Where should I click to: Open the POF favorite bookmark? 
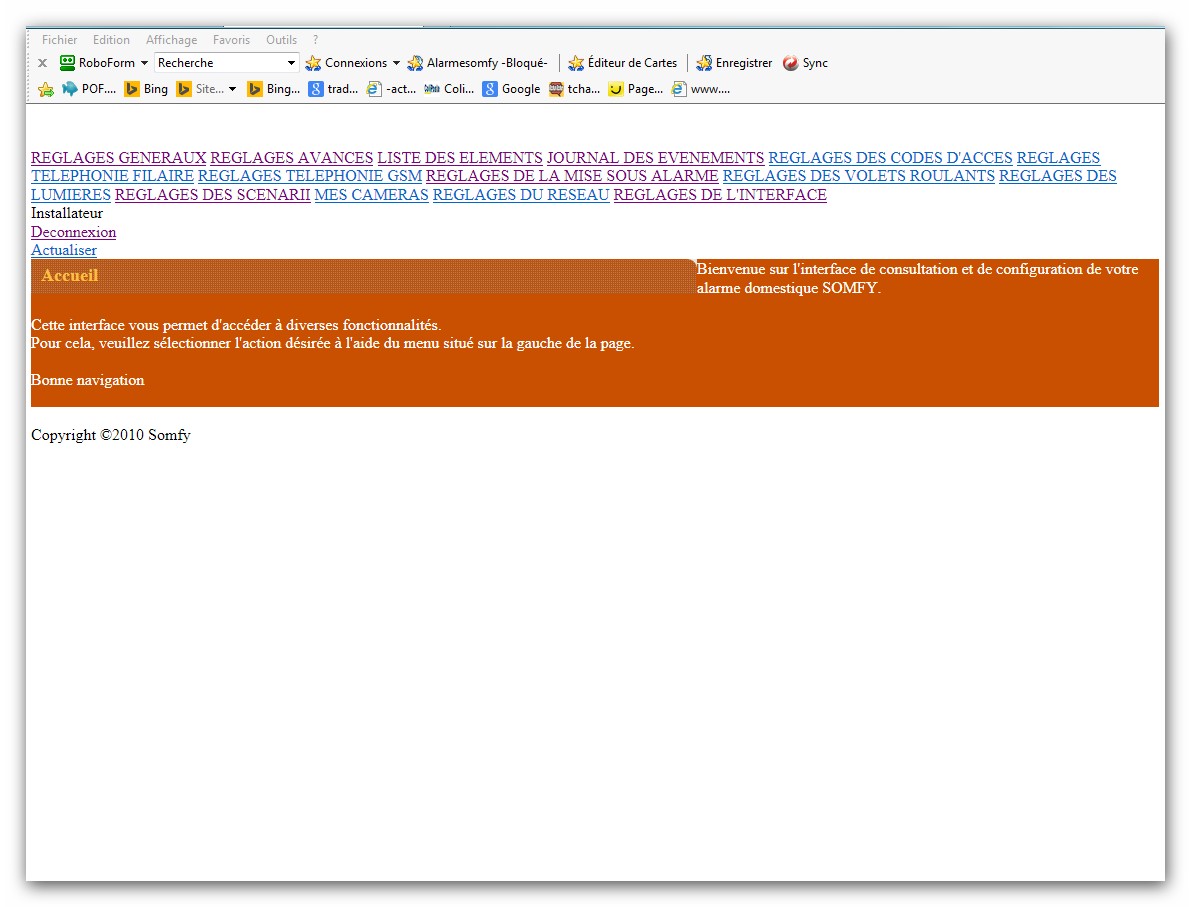(x=88, y=89)
